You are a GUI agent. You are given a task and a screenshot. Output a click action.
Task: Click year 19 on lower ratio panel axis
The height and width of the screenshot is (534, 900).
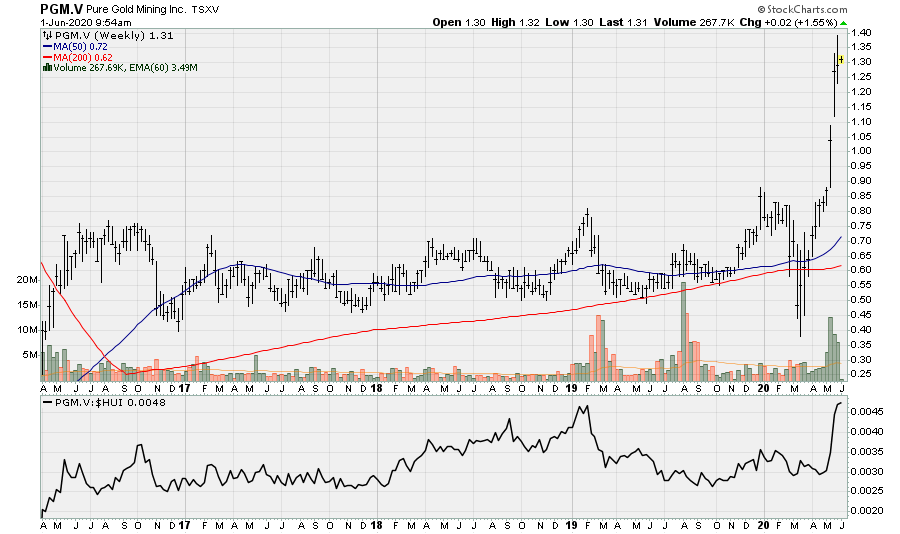pos(572,525)
